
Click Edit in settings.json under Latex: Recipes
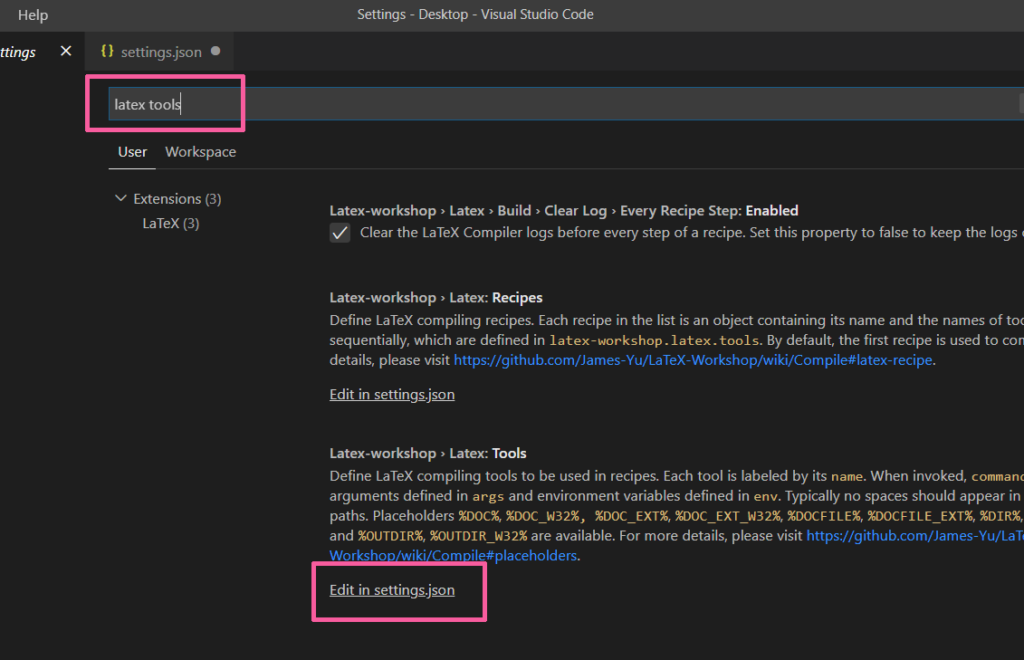[x=392, y=394]
